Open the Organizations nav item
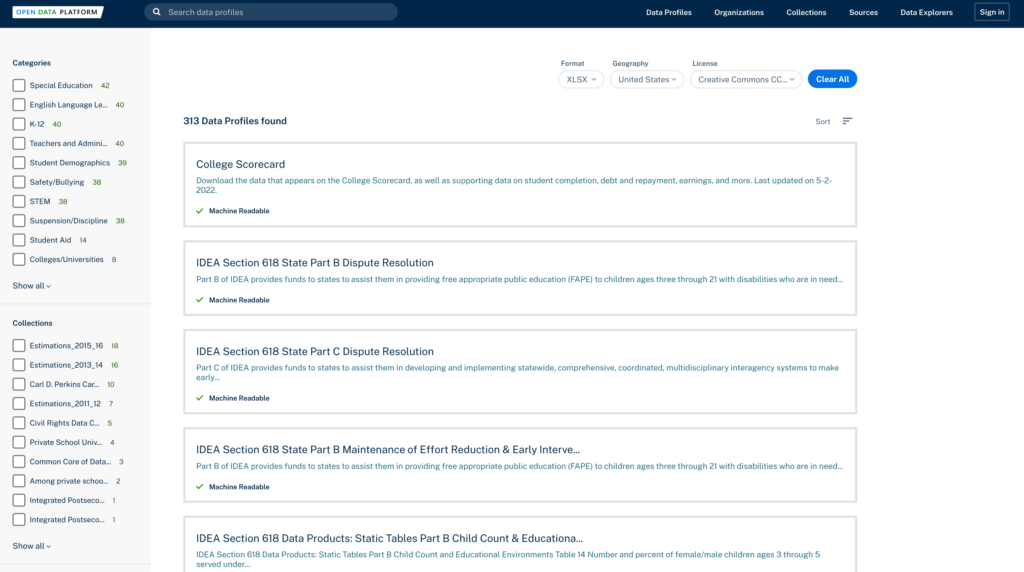The width and height of the screenshot is (1024, 572). point(739,12)
